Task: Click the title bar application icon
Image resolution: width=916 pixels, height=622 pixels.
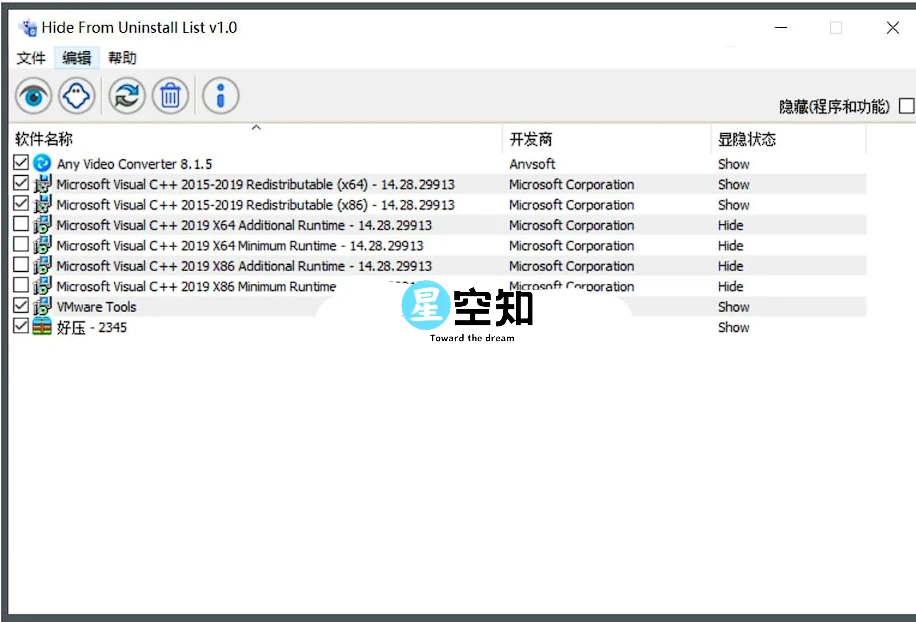Action: [26, 27]
